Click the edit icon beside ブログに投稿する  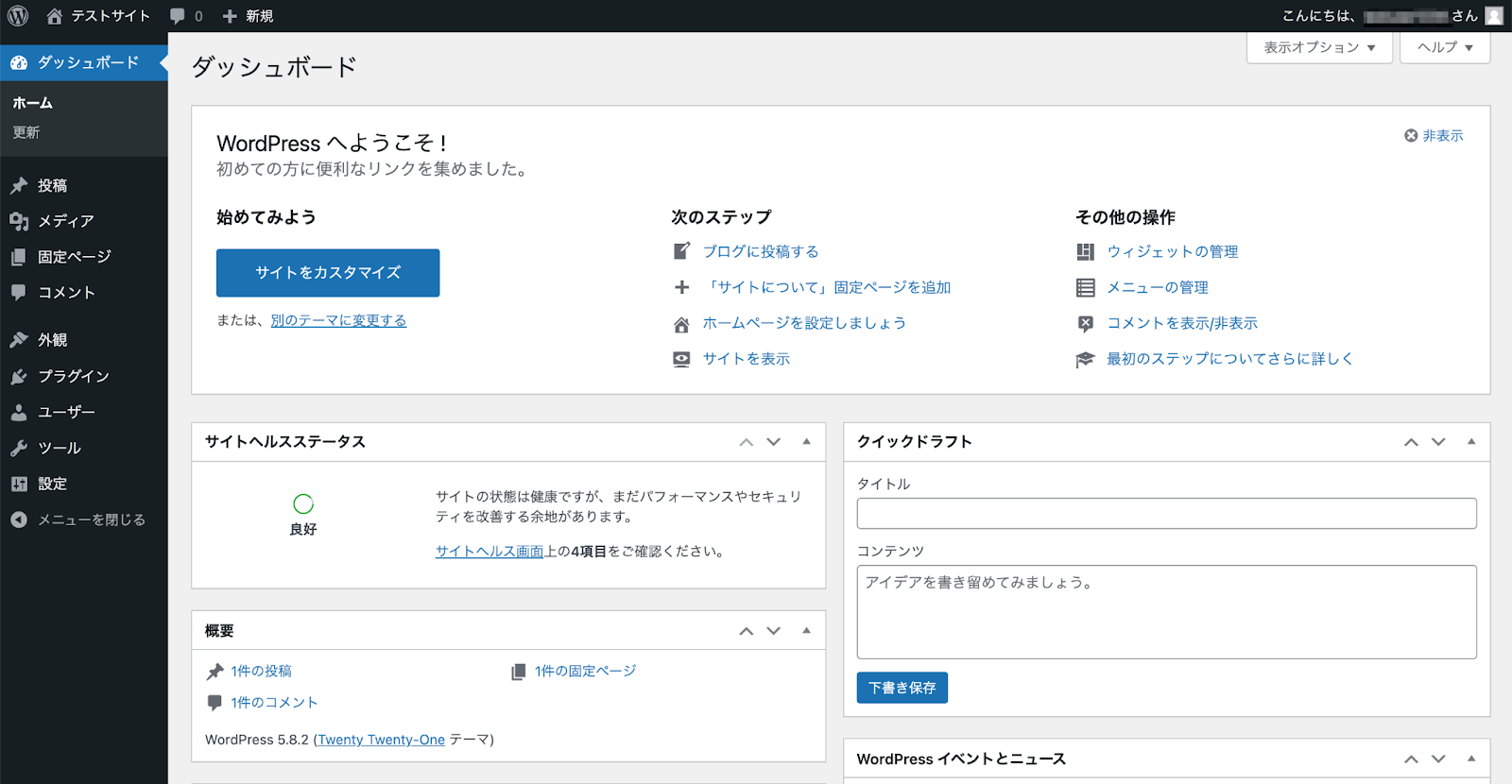[681, 251]
